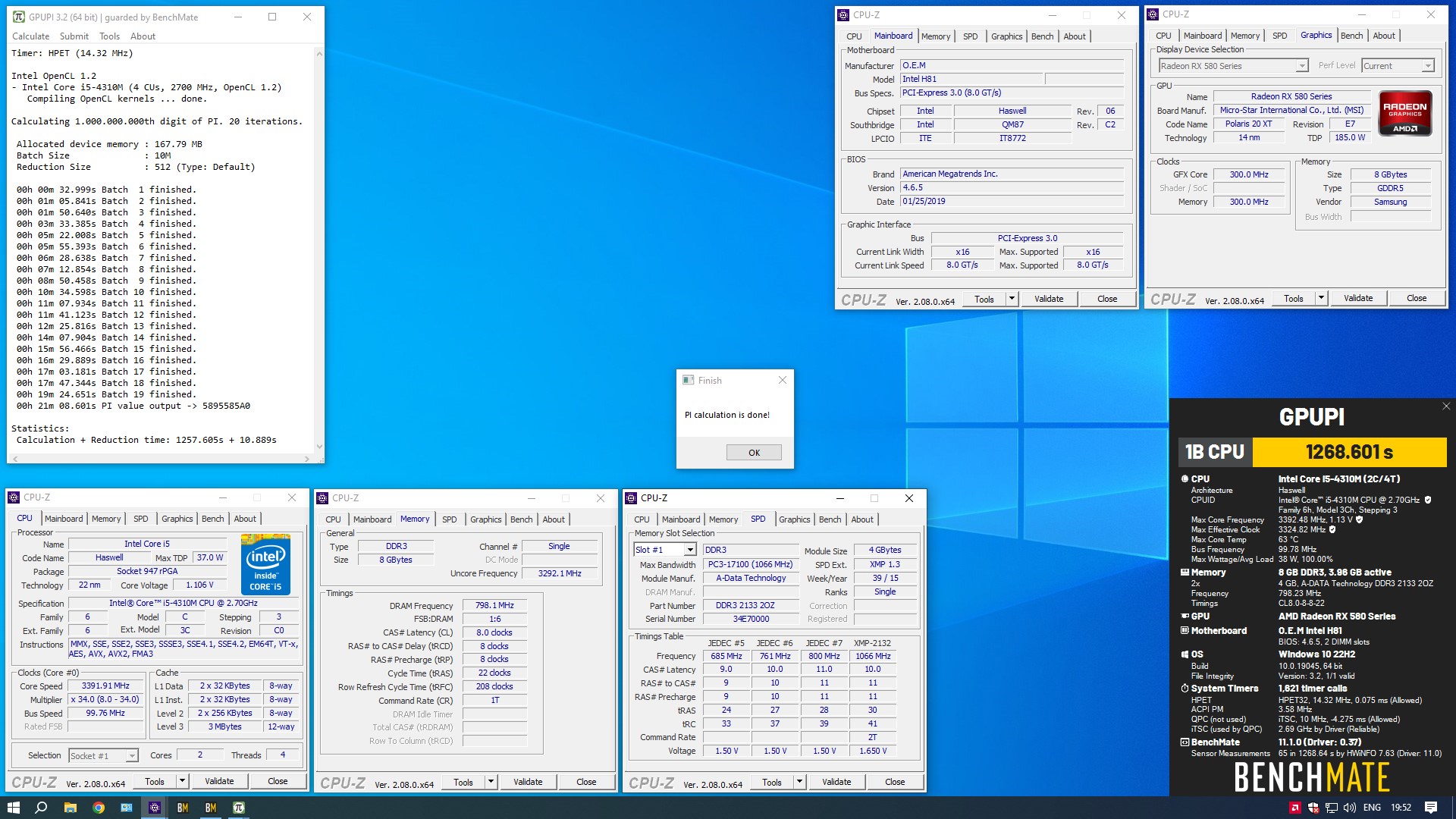
Task: Open the second BenchMate taskbar icon
Action: pos(211,808)
